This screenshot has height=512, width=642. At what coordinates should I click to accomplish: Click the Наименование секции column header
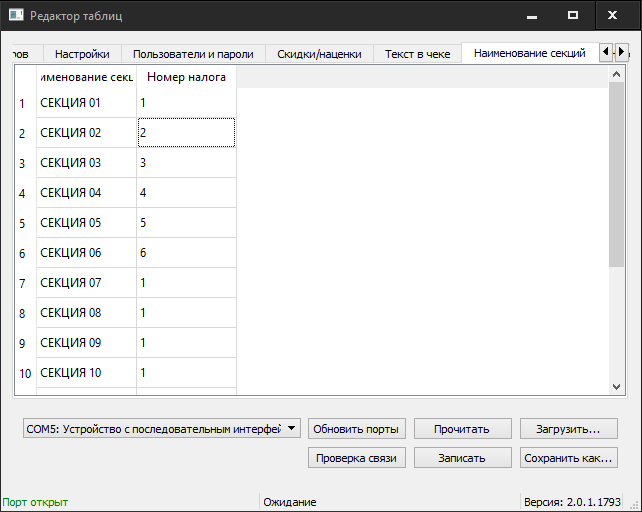[x=86, y=77]
